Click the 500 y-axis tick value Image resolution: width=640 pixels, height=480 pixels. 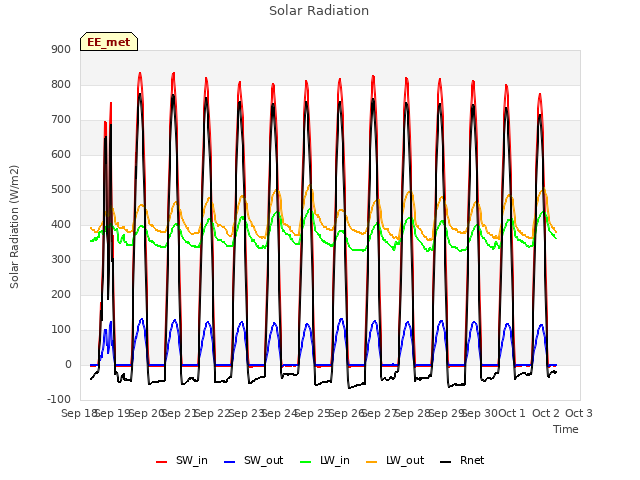(x=61, y=190)
